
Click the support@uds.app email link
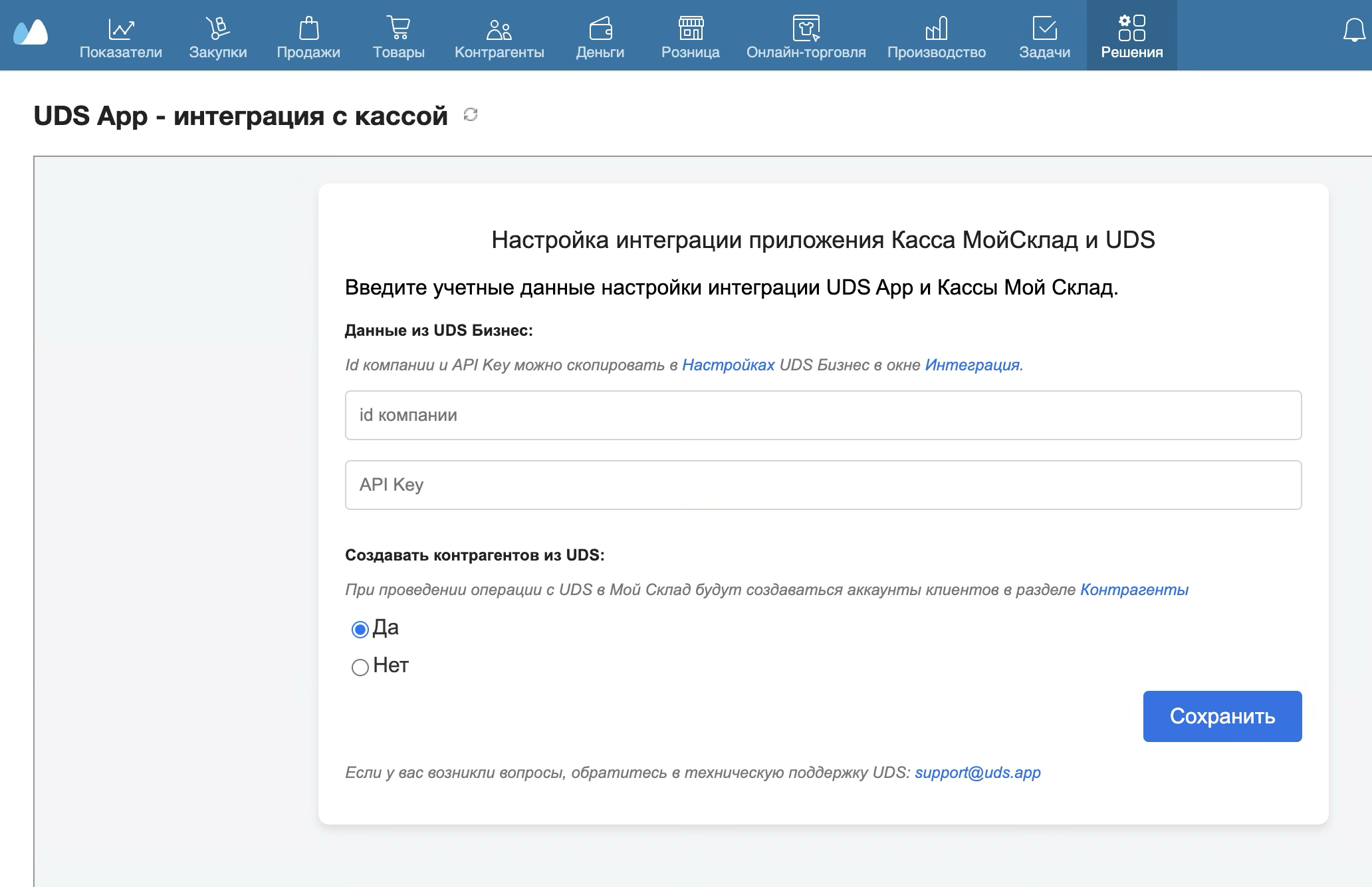click(x=978, y=773)
